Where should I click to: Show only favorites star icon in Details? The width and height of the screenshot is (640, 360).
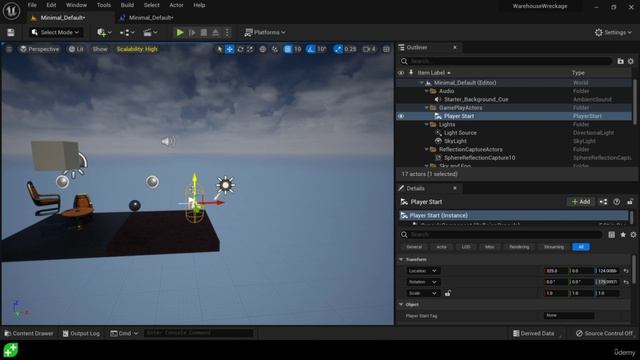coord(623,235)
